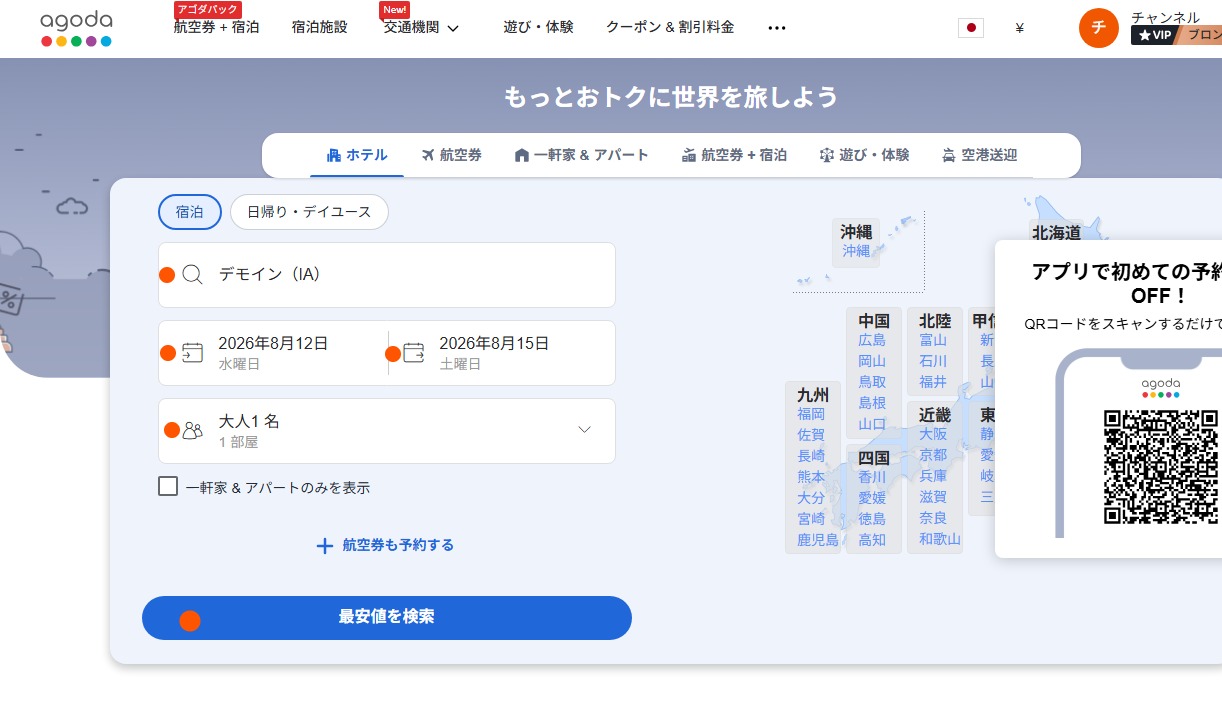Choose 滋賀 under 近畿 region
The height and width of the screenshot is (707, 1222).
pos(933,497)
